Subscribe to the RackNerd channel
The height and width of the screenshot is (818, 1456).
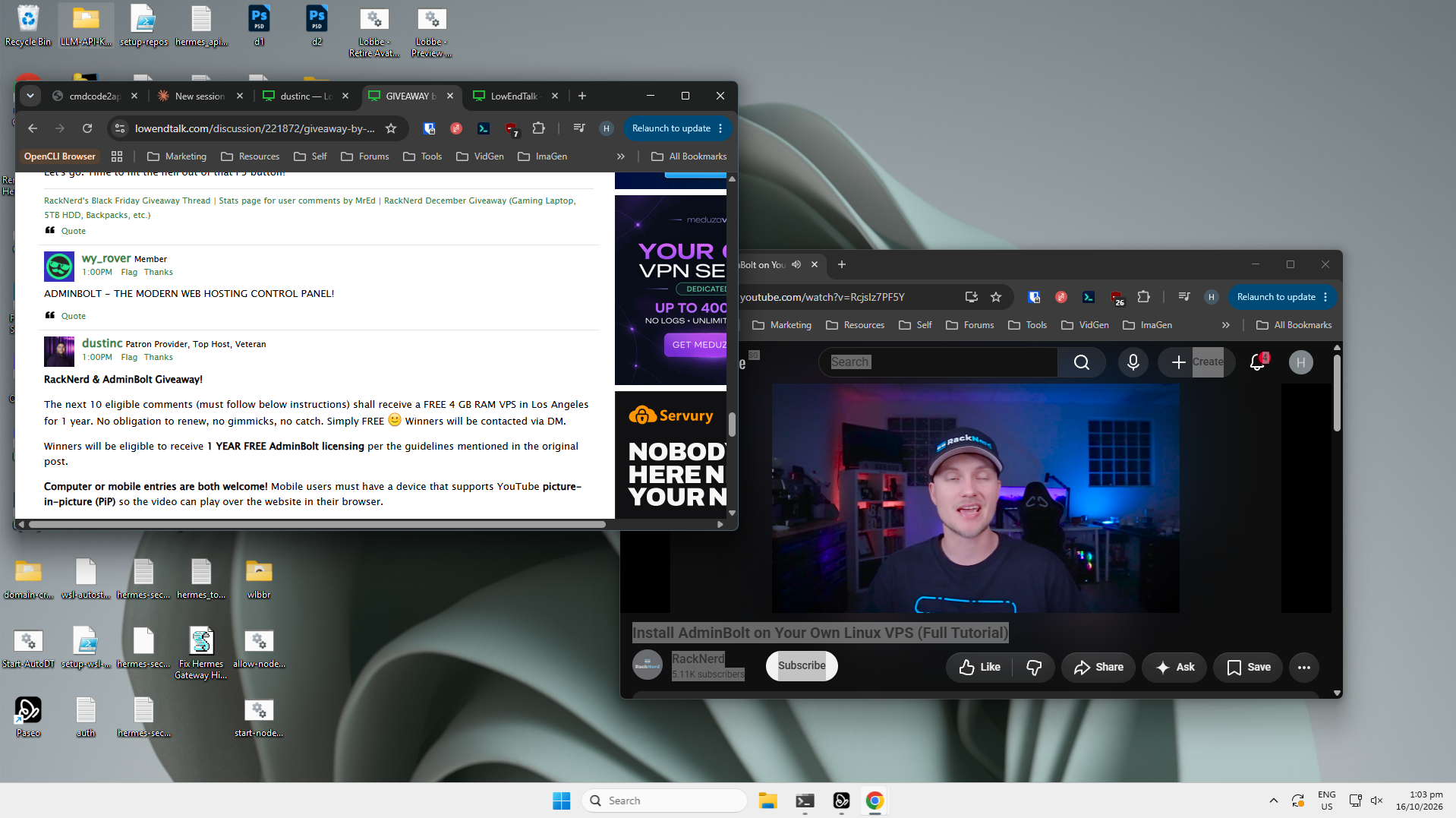point(802,665)
